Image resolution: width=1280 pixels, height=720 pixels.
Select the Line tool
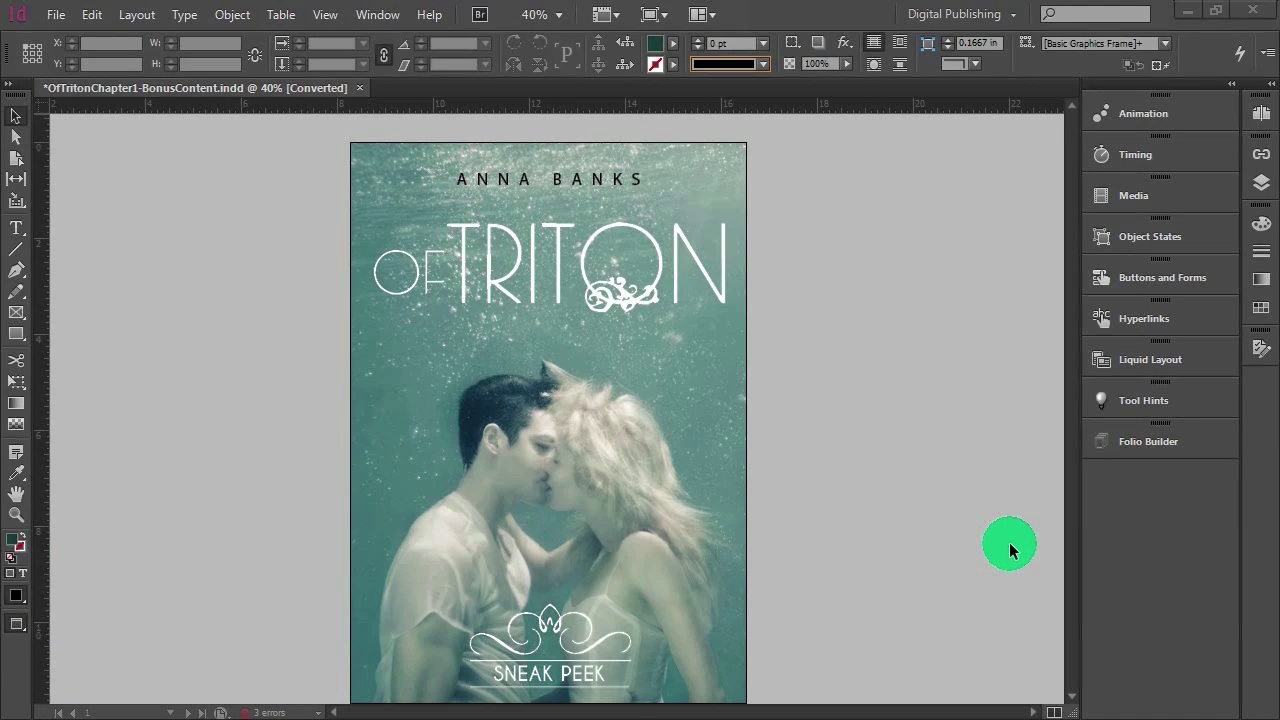(x=16, y=249)
